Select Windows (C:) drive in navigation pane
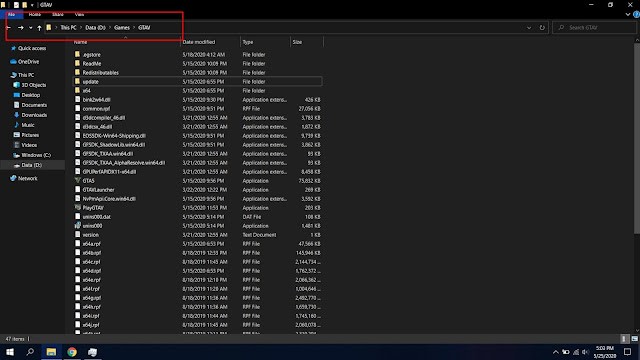 coord(36,155)
